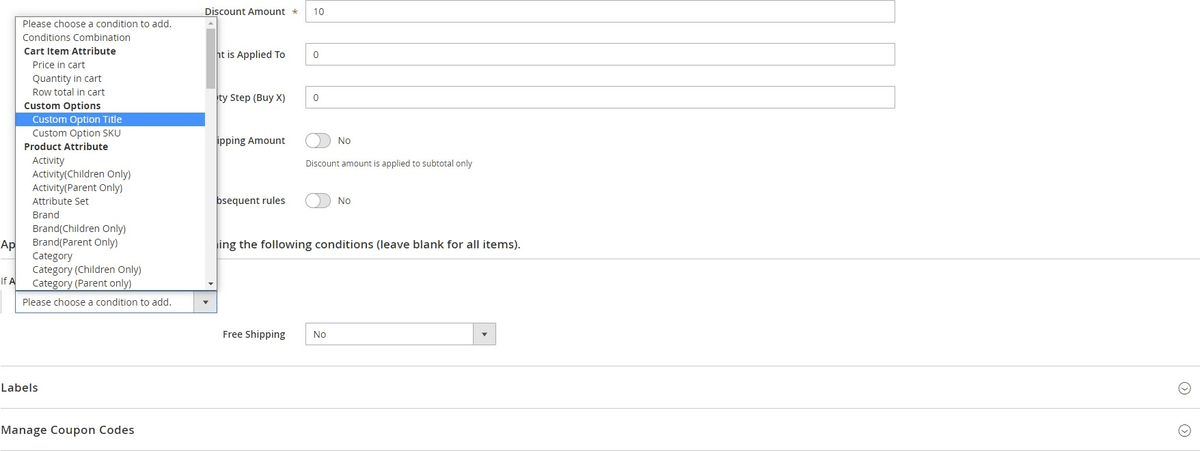Click the dropdown list scroll down arrow
This screenshot has height=451, width=1200.
click(210, 283)
